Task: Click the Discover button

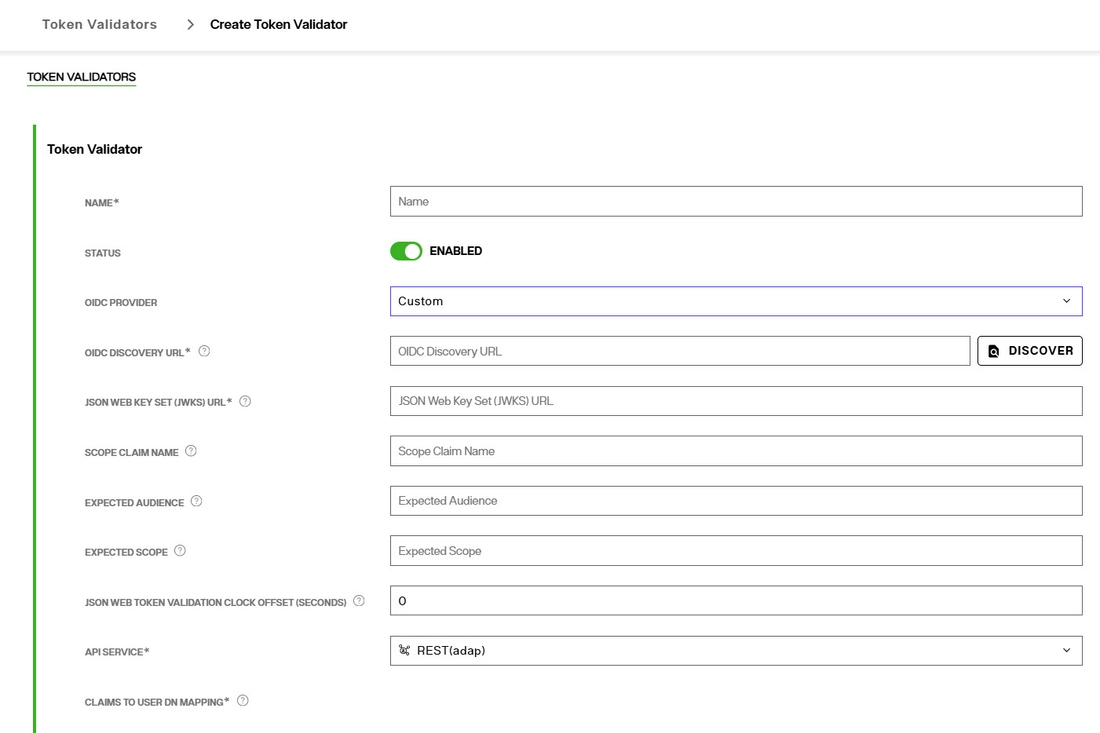Action: [1030, 351]
